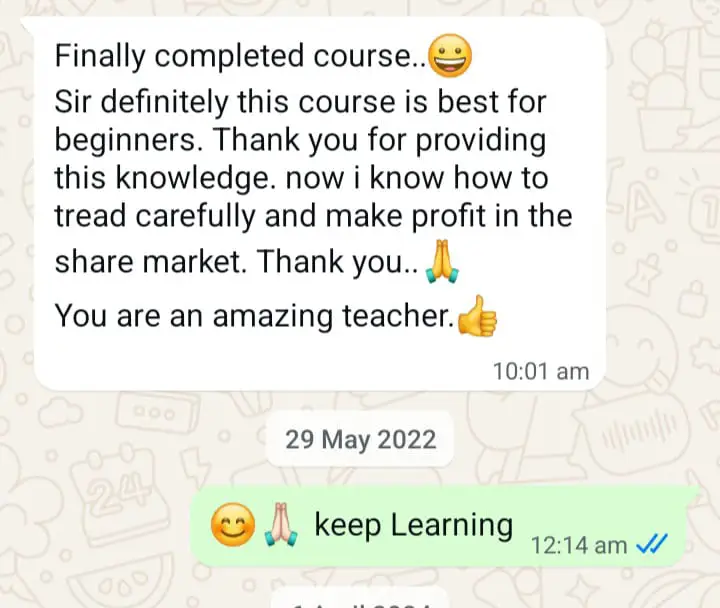Click the word 'beginners' in the message
Screen dimensions: 720x608
point(124,140)
